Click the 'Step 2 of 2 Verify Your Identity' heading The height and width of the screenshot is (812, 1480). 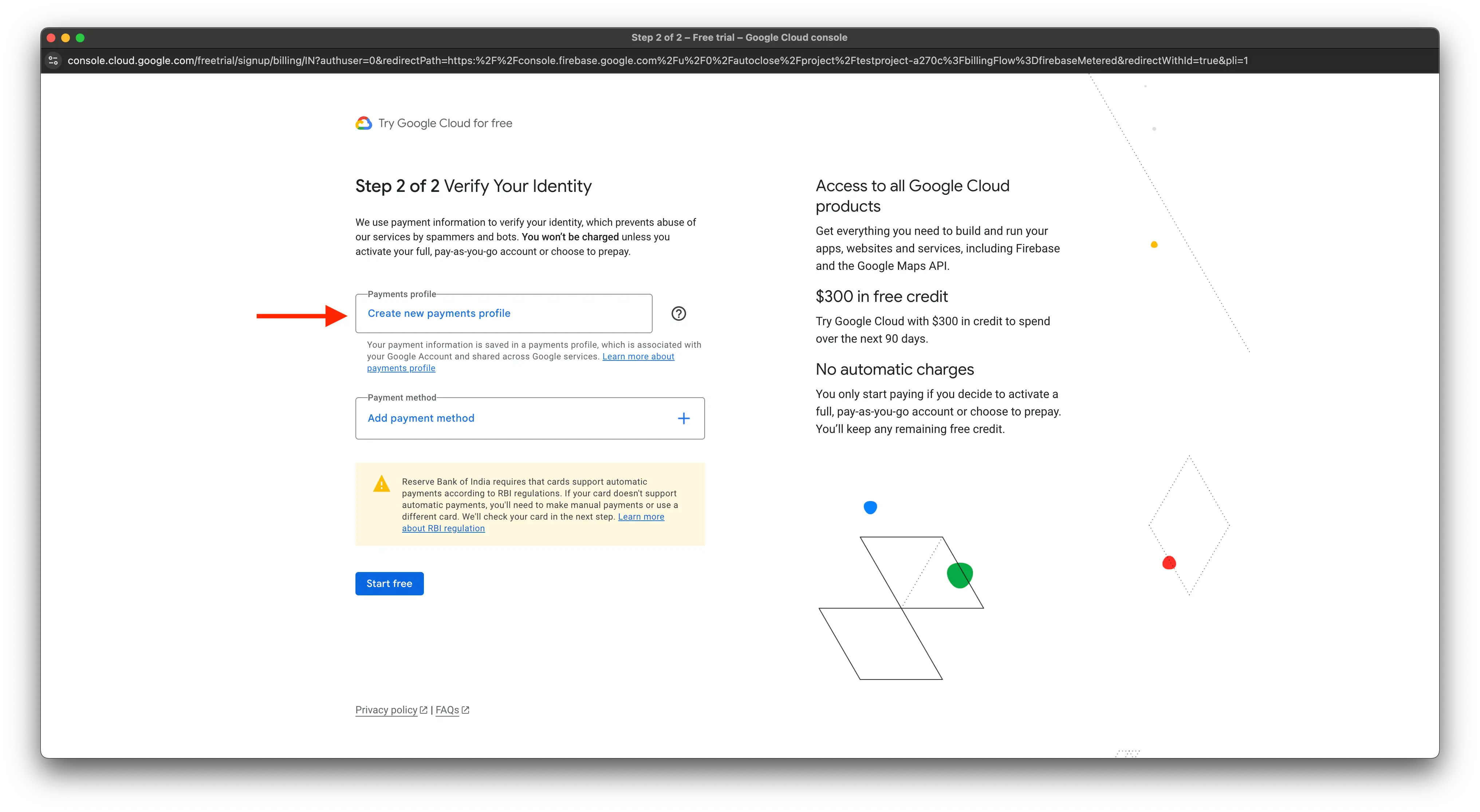(x=473, y=186)
